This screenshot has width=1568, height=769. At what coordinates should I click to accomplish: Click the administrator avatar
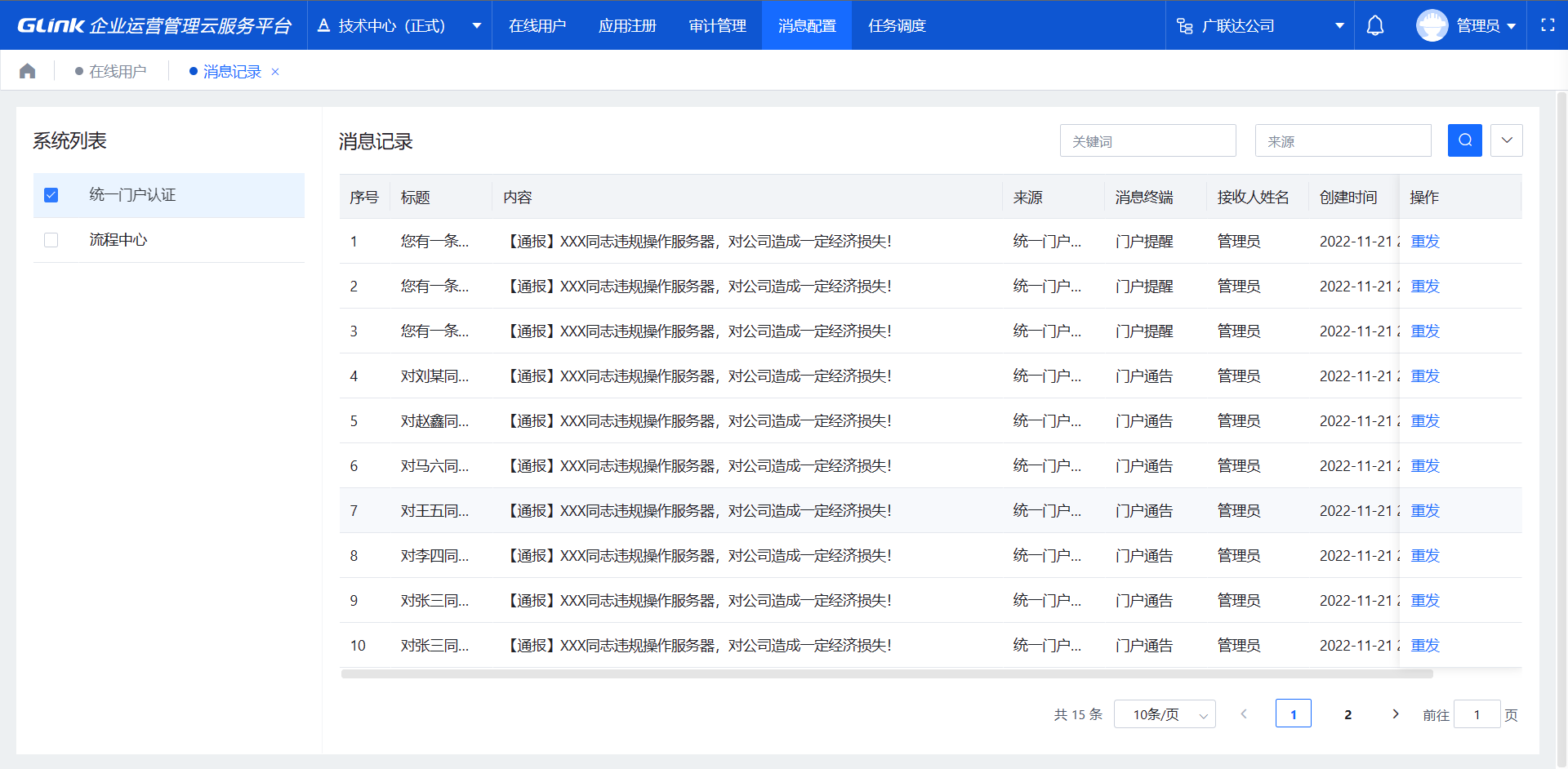tap(1432, 25)
